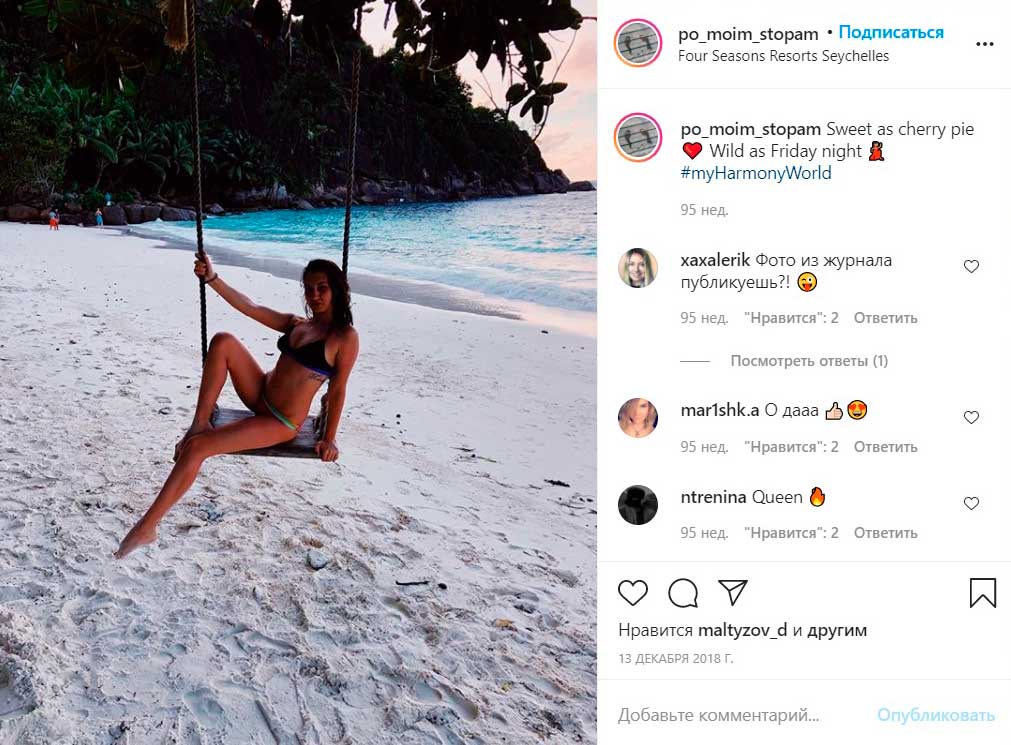The height and width of the screenshot is (745, 1011).
Task: Open Four Seasons Resorts Seychelles location
Action: coord(783,56)
